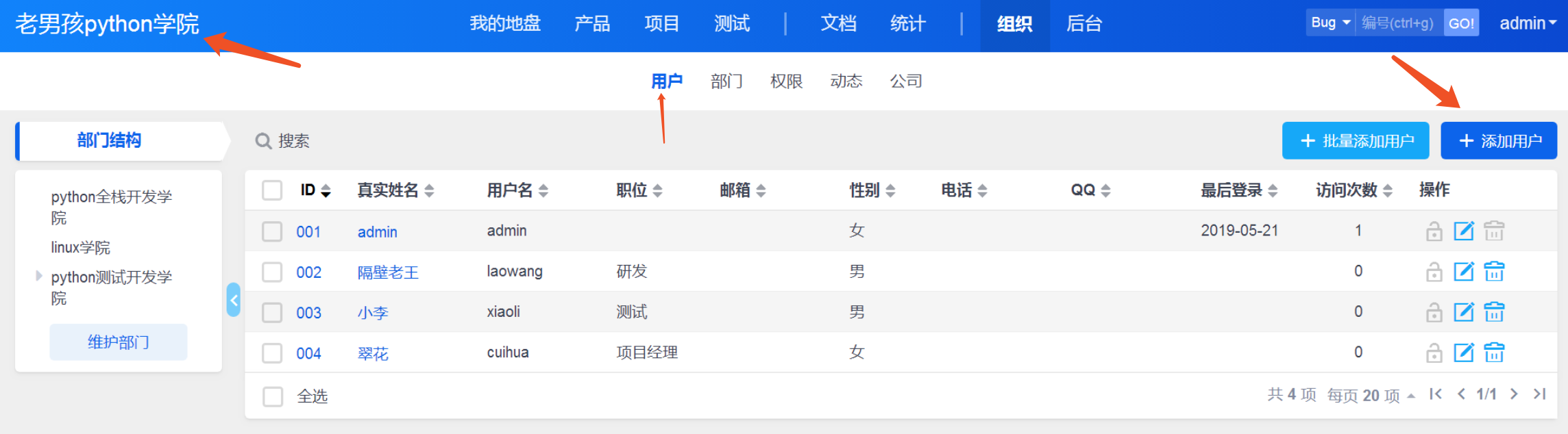Switch to the 部门 tab
The height and width of the screenshot is (434, 1568).
[x=726, y=81]
